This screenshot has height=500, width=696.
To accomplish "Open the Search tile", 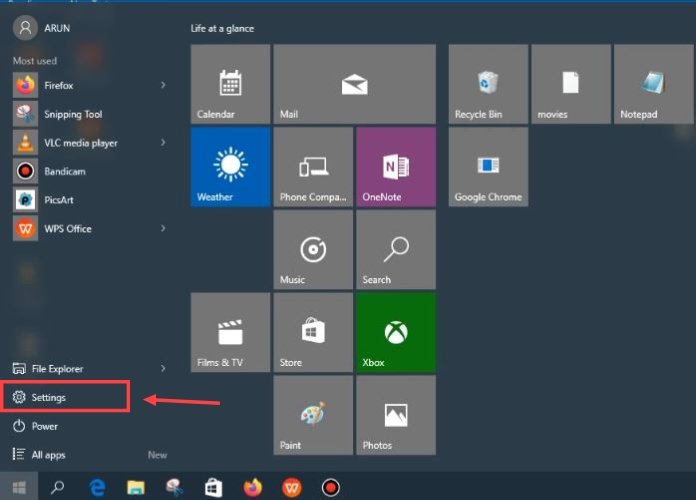I will point(396,250).
